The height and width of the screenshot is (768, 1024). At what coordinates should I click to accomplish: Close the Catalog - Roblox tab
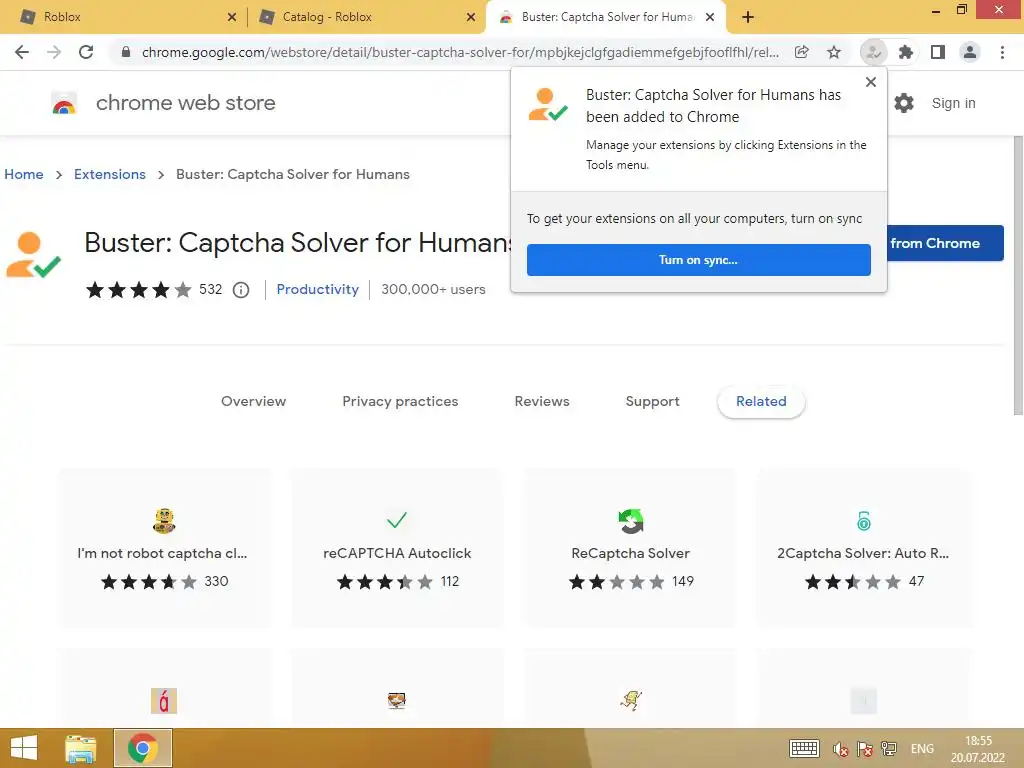tap(471, 17)
